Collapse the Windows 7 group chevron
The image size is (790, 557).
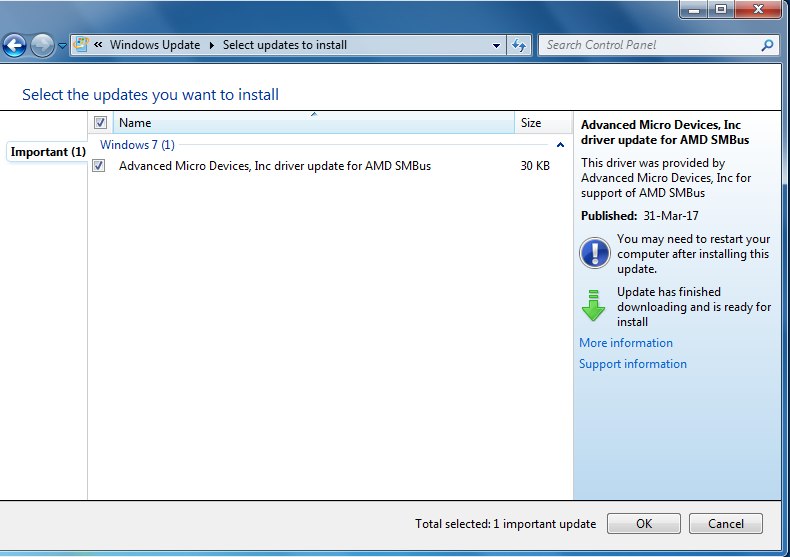point(560,145)
